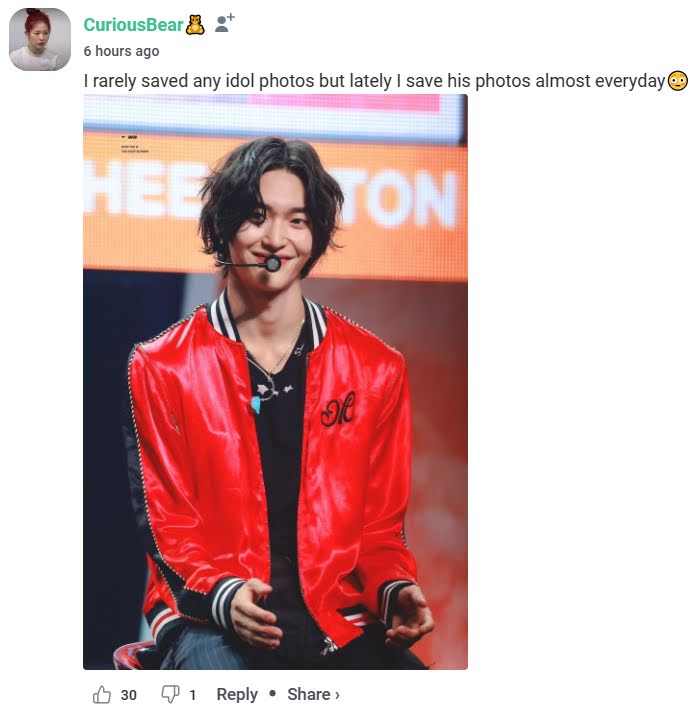This screenshot has width=698, height=711.
Task: Reply to CuriousBear's comment
Action: point(237,694)
